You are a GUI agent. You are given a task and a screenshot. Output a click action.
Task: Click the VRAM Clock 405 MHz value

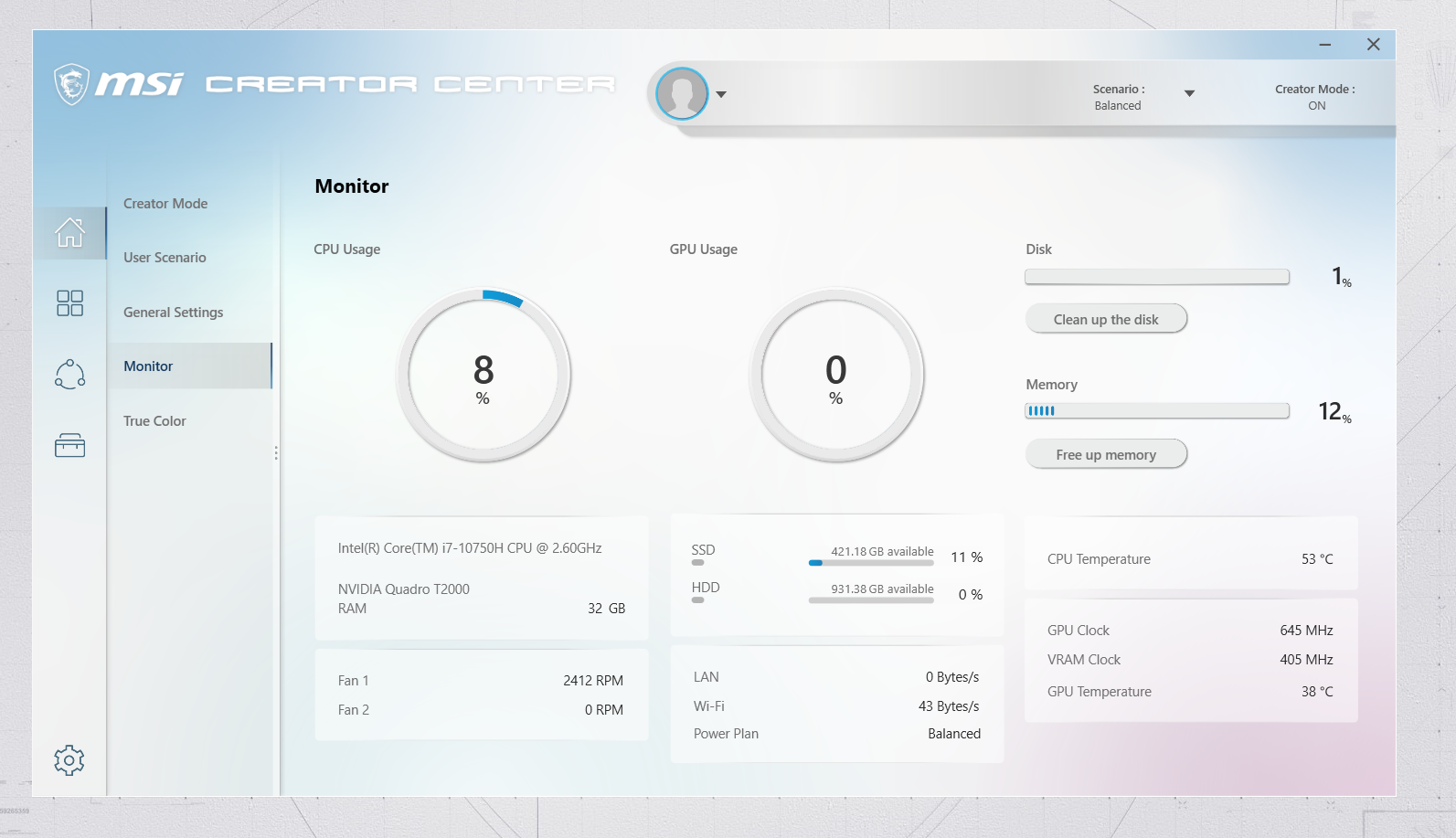point(1306,660)
